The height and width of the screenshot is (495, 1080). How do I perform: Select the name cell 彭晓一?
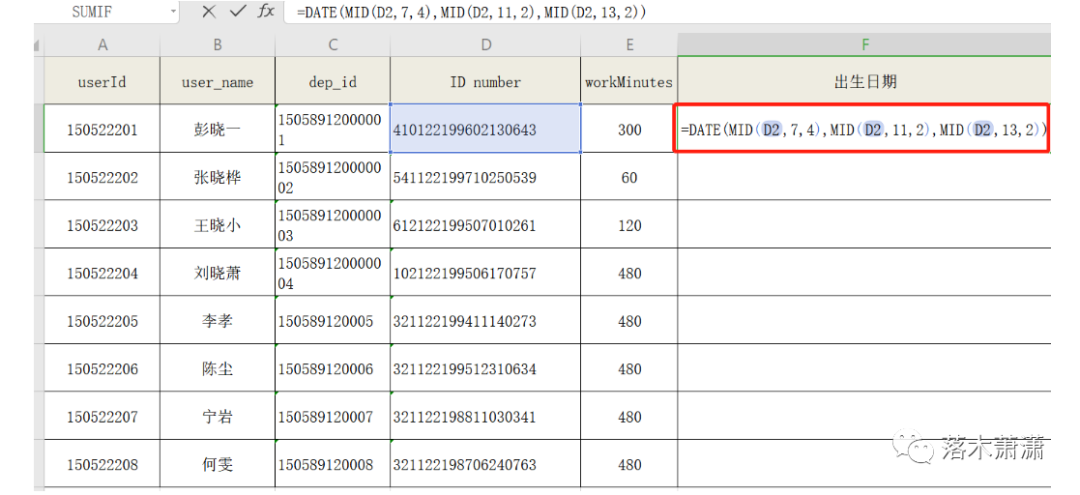pos(218,129)
